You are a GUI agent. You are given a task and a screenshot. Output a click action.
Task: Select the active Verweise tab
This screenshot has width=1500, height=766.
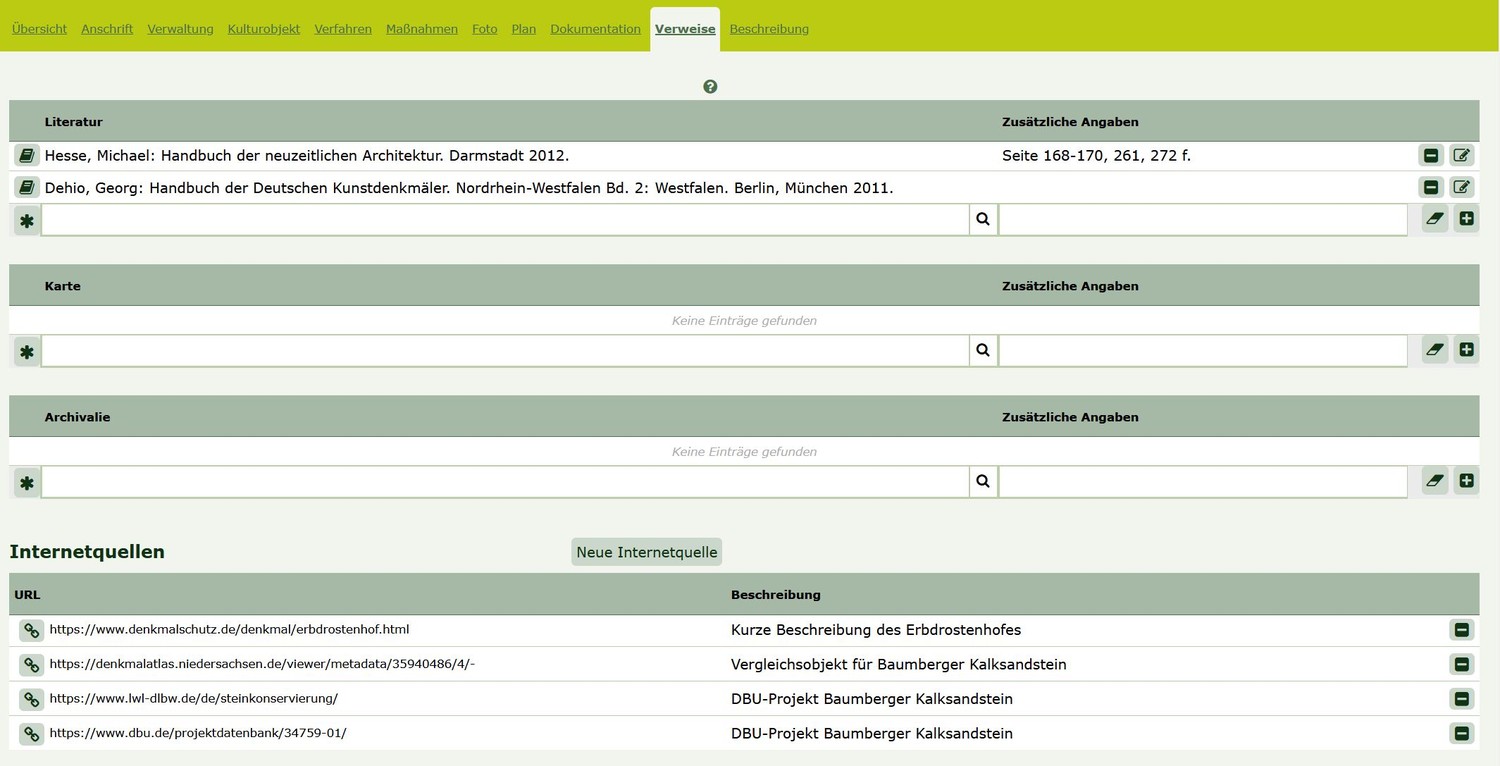click(x=685, y=29)
